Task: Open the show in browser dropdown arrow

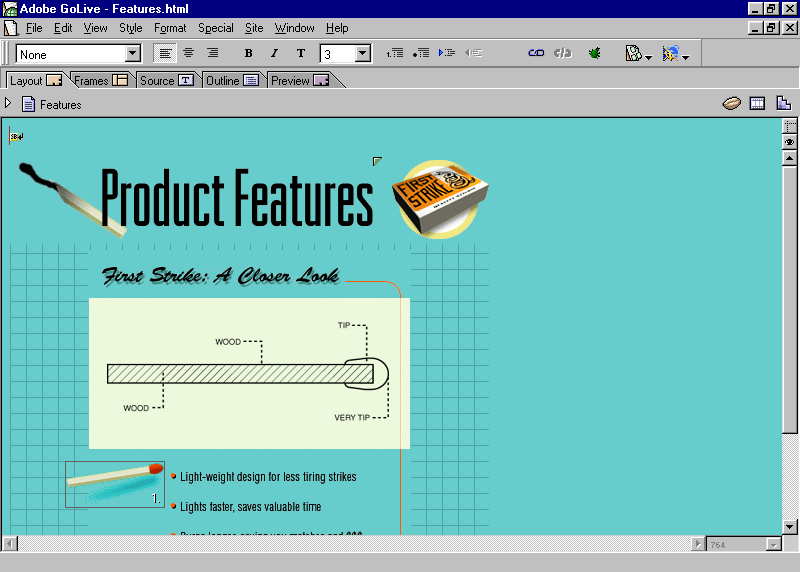Action: pos(686,57)
